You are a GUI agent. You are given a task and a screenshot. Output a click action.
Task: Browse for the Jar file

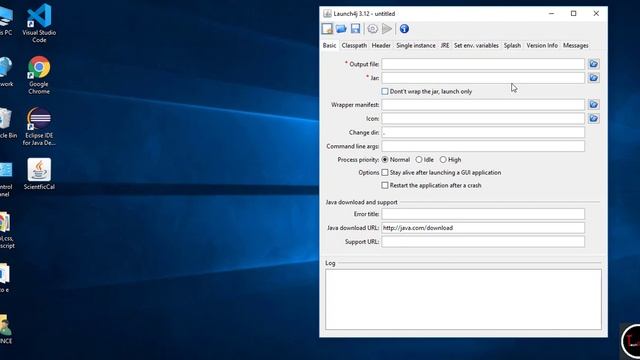[x=593, y=78]
